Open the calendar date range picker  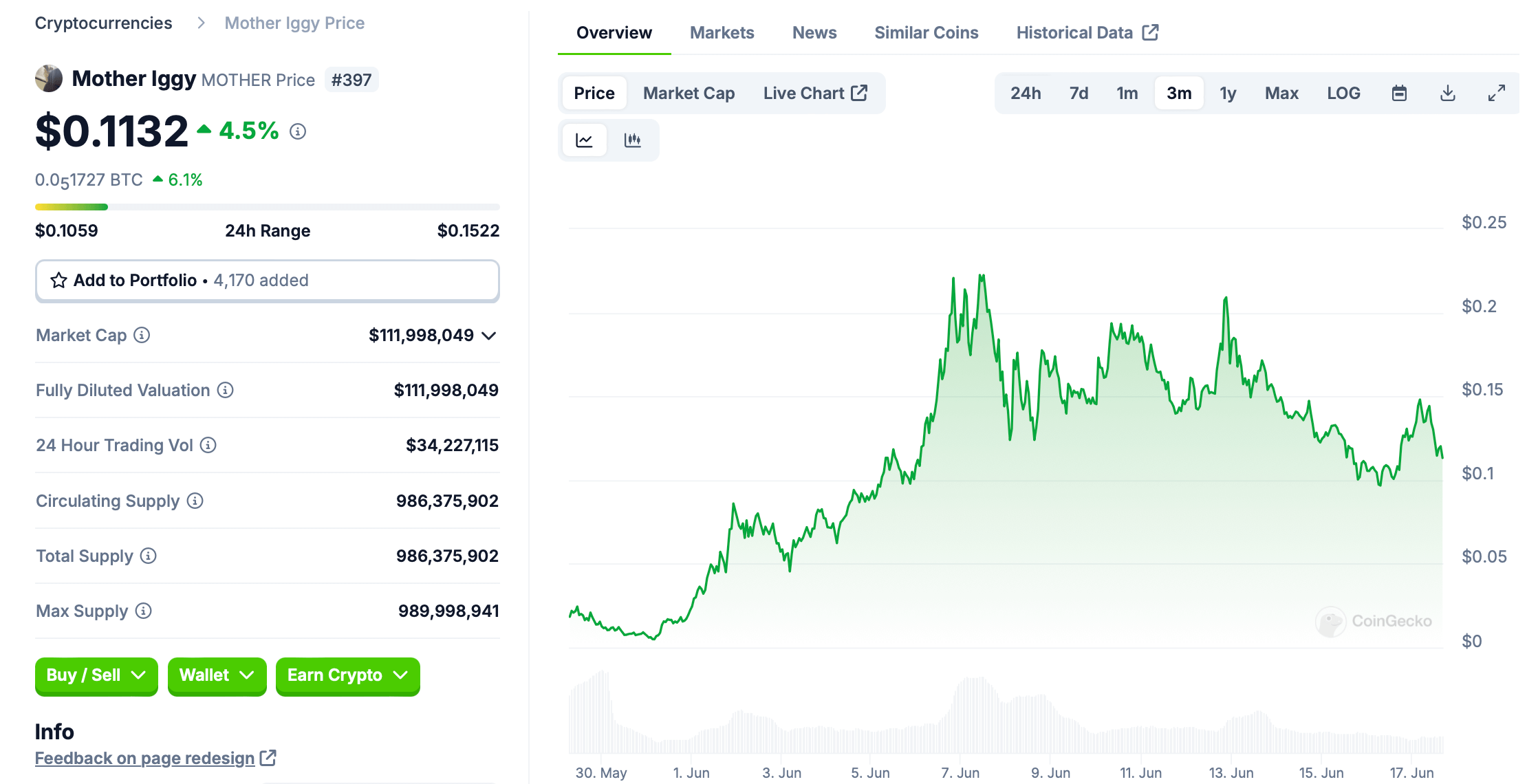coord(1399,93)
